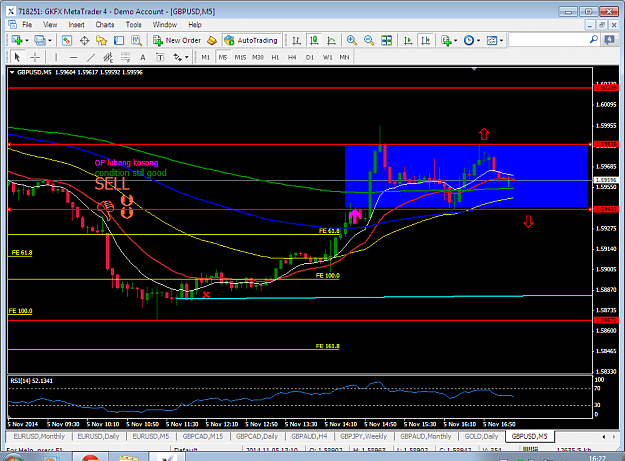Switch to the M1 timeframe
This screenshot has width=625, height=461.
click(x=205, y=57)
